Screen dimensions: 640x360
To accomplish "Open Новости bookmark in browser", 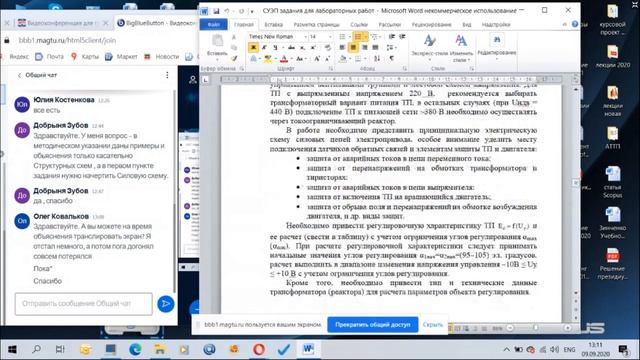I will (x=162, y=56).
